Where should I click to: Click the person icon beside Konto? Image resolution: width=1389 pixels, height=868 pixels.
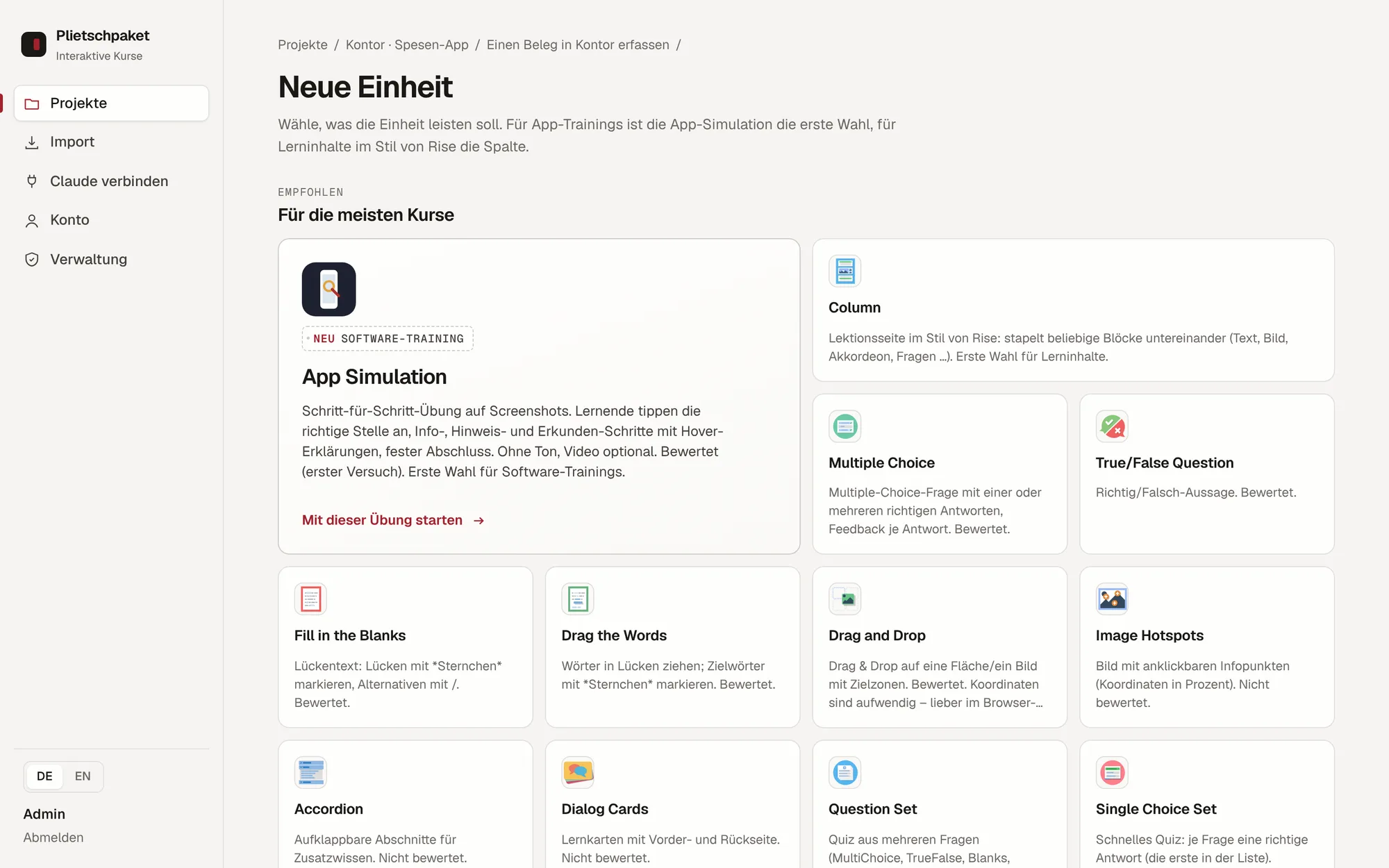pyautogui.click(x=32, y=221)
